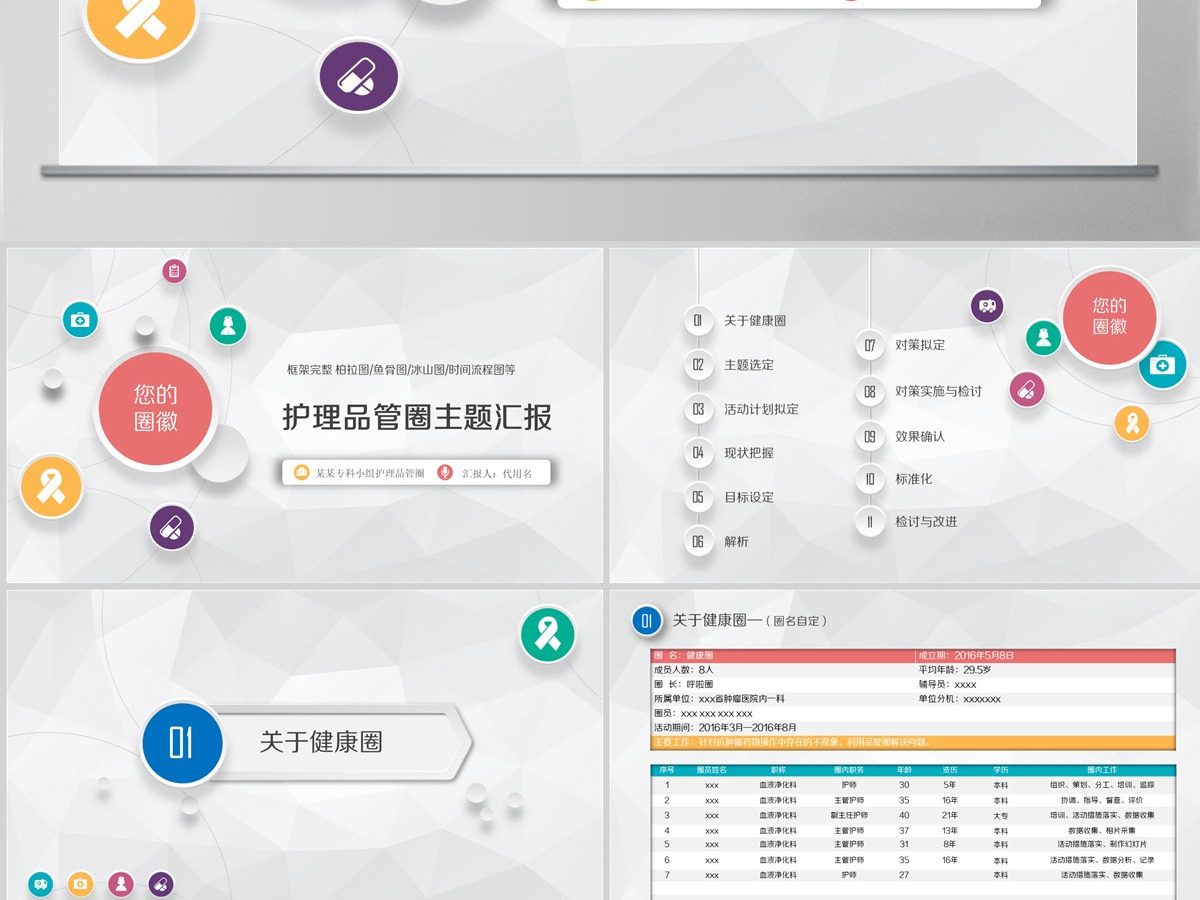Click the purple pill icon on the top cropped slide
The width and height of the screenshot is (1200, 900).
coord(359,77)
